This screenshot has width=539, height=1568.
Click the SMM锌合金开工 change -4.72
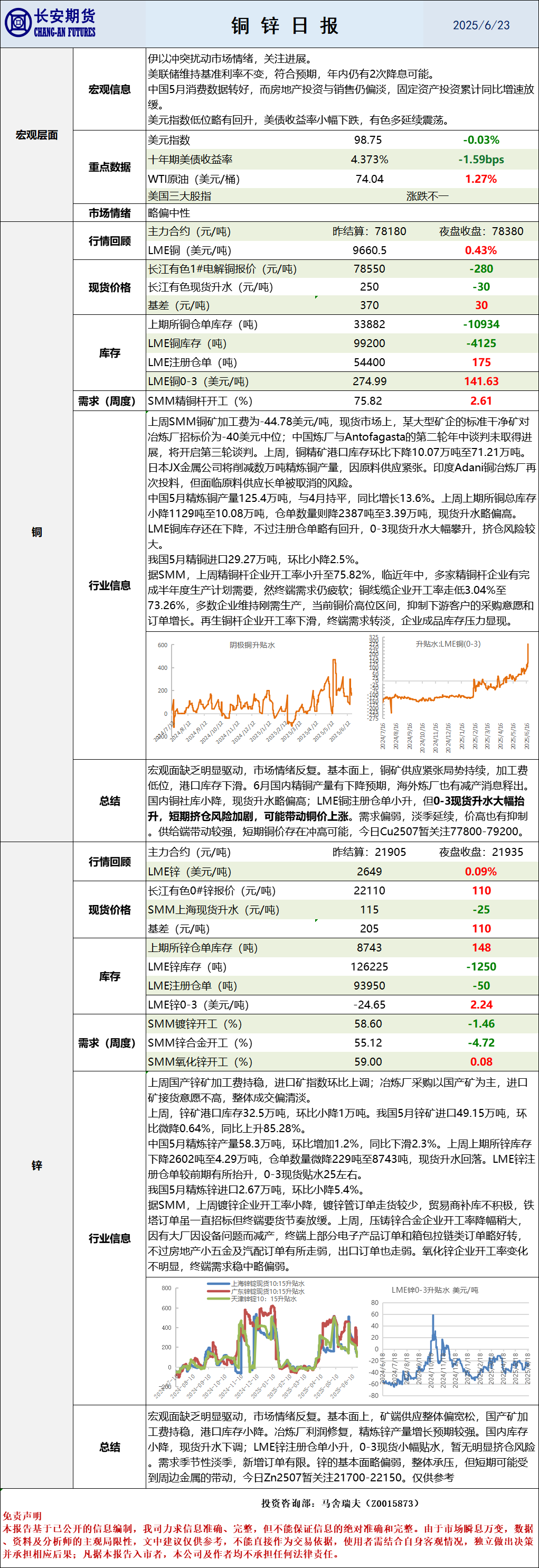point(481,1043)
